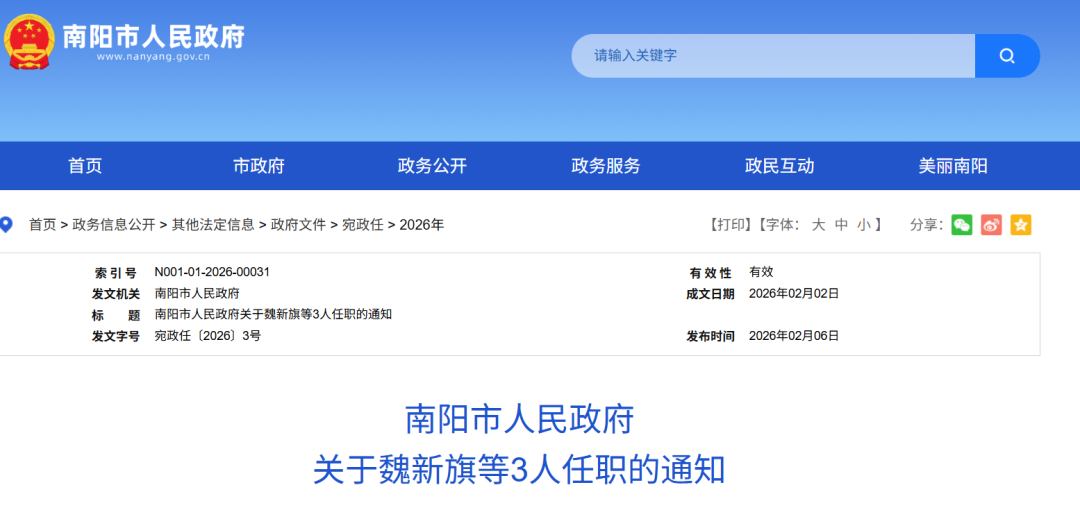
Task: Type in the 请输入关键字 search field
Action: click(x=772, y=56)
